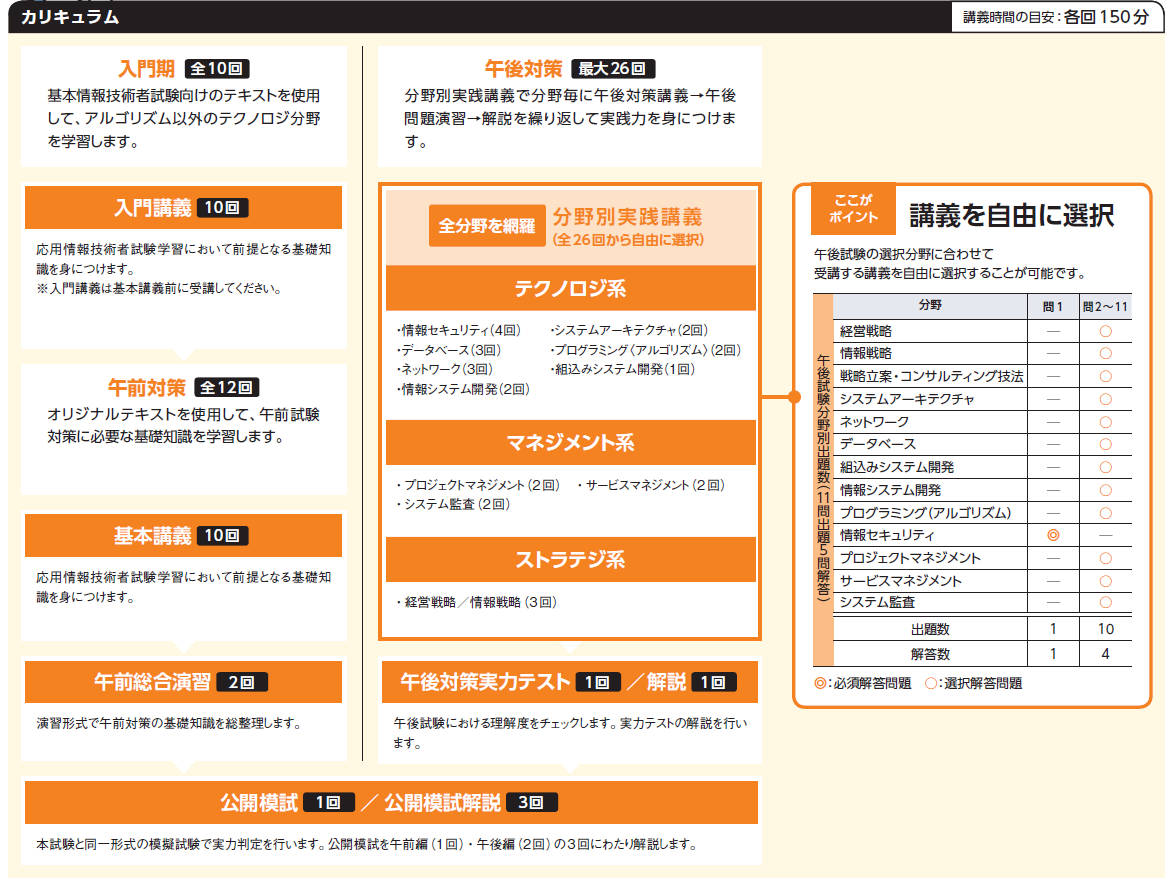
Task: Click the 全10回 badge beside 入門期
Action: pyautogui.click(x=218, y=69)
